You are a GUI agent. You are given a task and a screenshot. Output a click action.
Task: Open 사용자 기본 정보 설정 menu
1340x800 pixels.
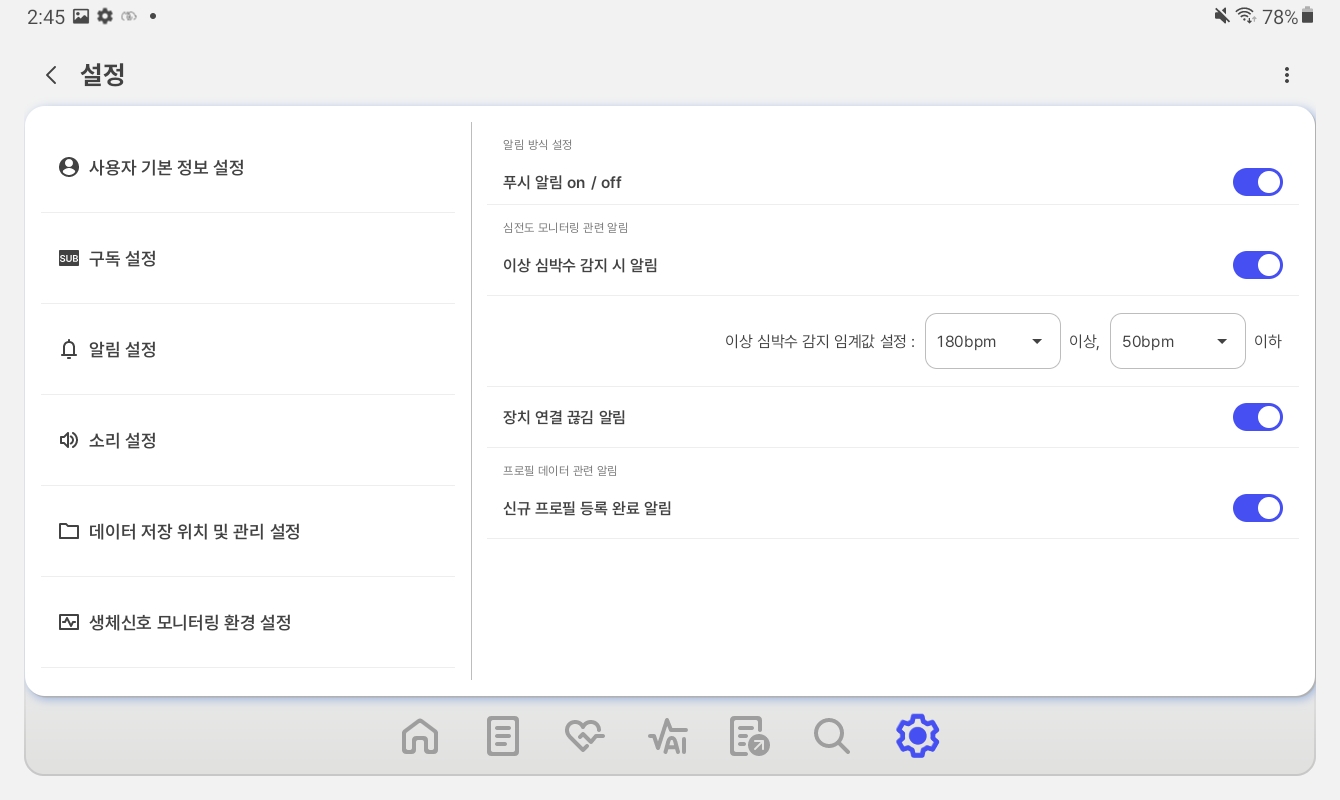(248, 167)
